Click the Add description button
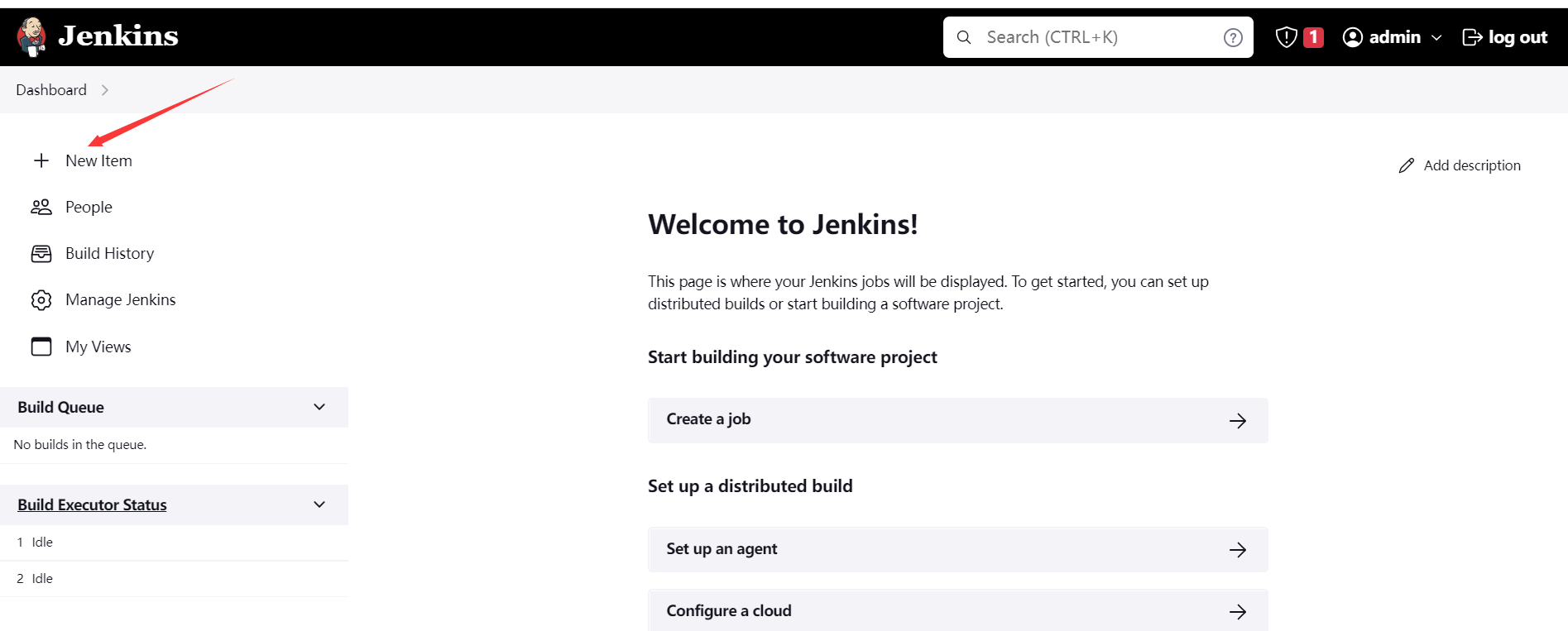The height and width of the screenshot is (631, 1568). tap(1460, 165)
